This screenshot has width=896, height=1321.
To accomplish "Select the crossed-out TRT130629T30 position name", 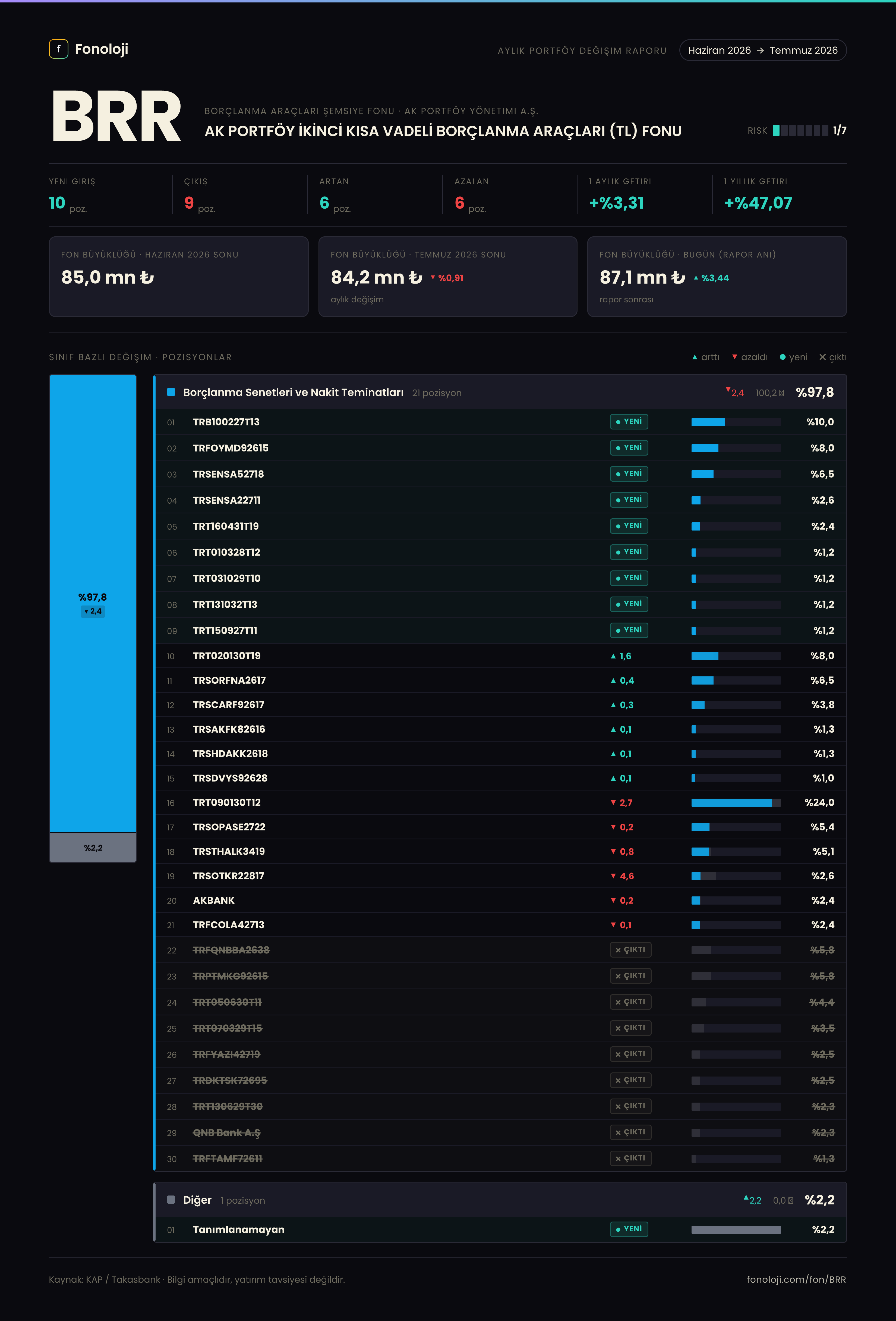I will click(x=228, y=1107).
